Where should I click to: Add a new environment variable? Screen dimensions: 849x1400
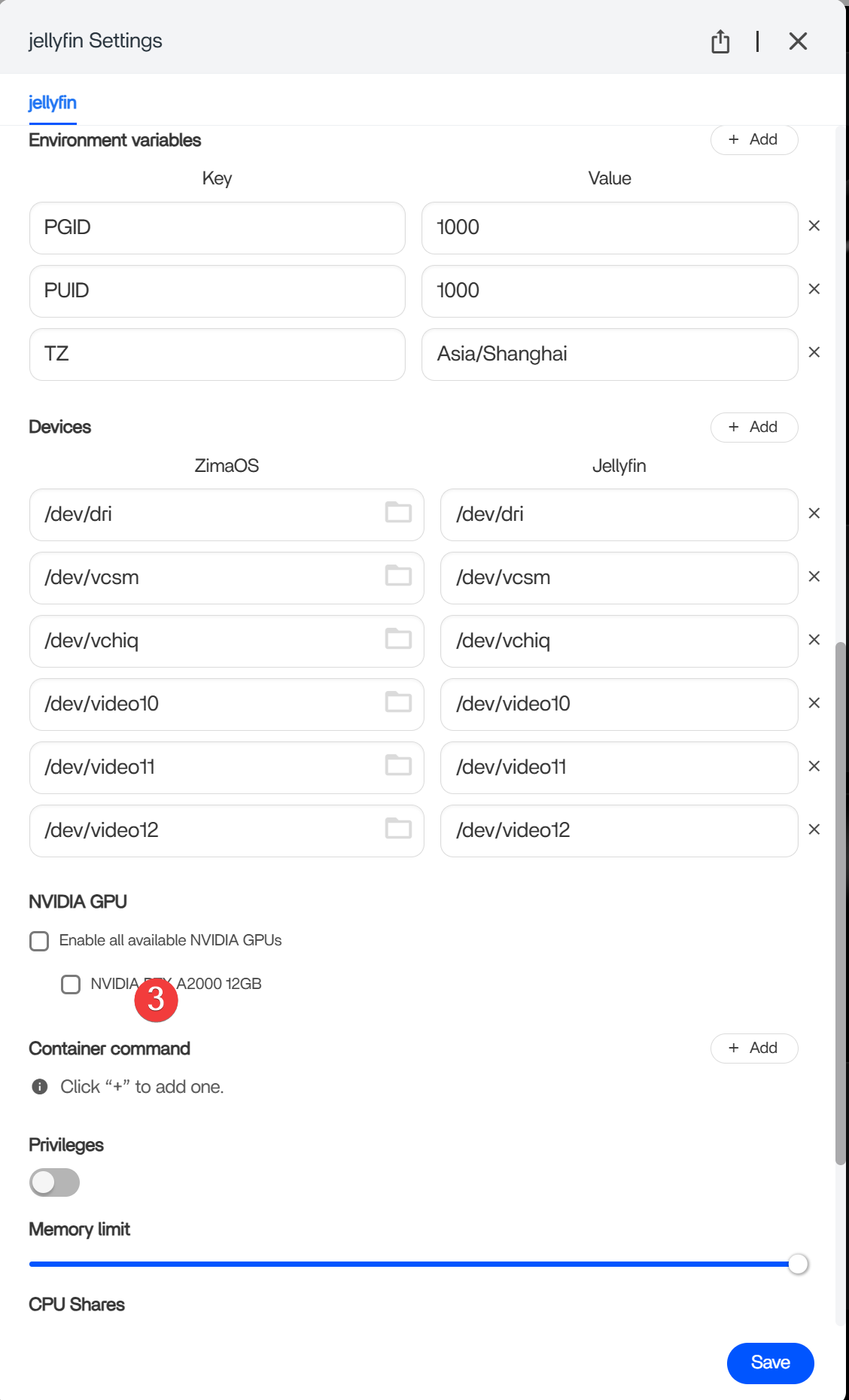[753, 140]
